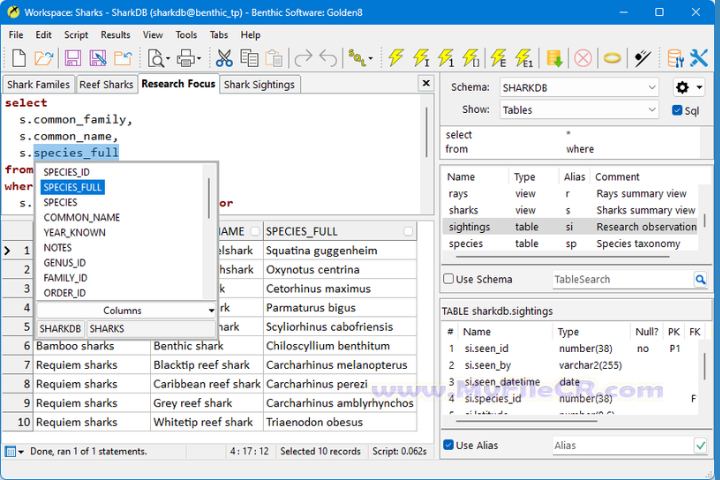Enable the Use Schema checkbox
The image size is (720, 480).
tap(449, 279)
